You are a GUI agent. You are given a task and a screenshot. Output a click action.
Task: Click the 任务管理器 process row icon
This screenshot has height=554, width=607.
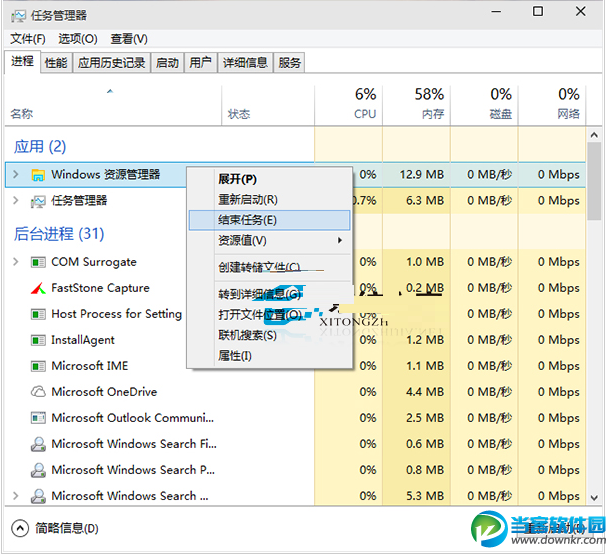point(38,201)
